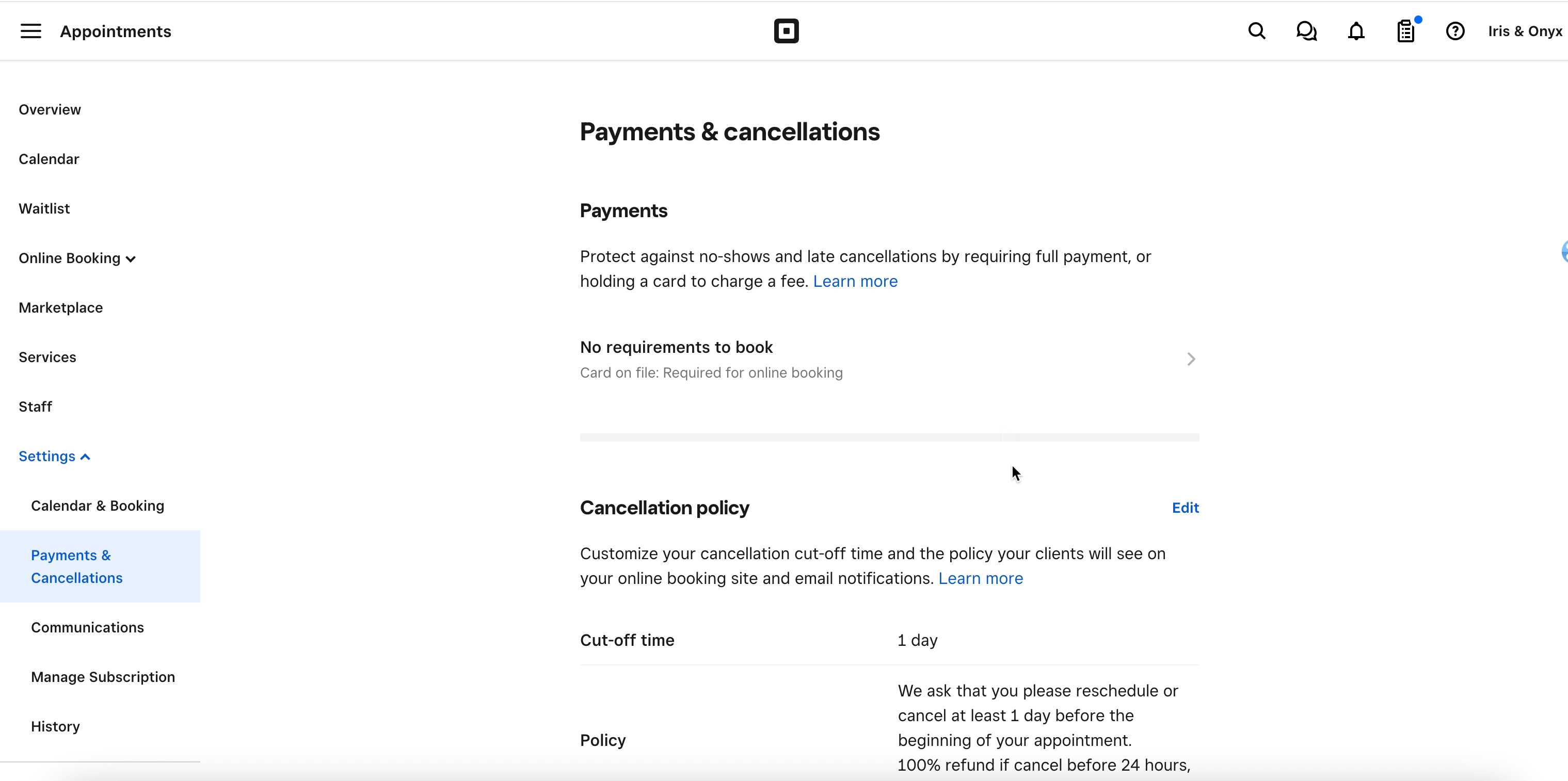Open the Communications settings page
This screenshot has width=1568, height=781.
coord(87,627)
